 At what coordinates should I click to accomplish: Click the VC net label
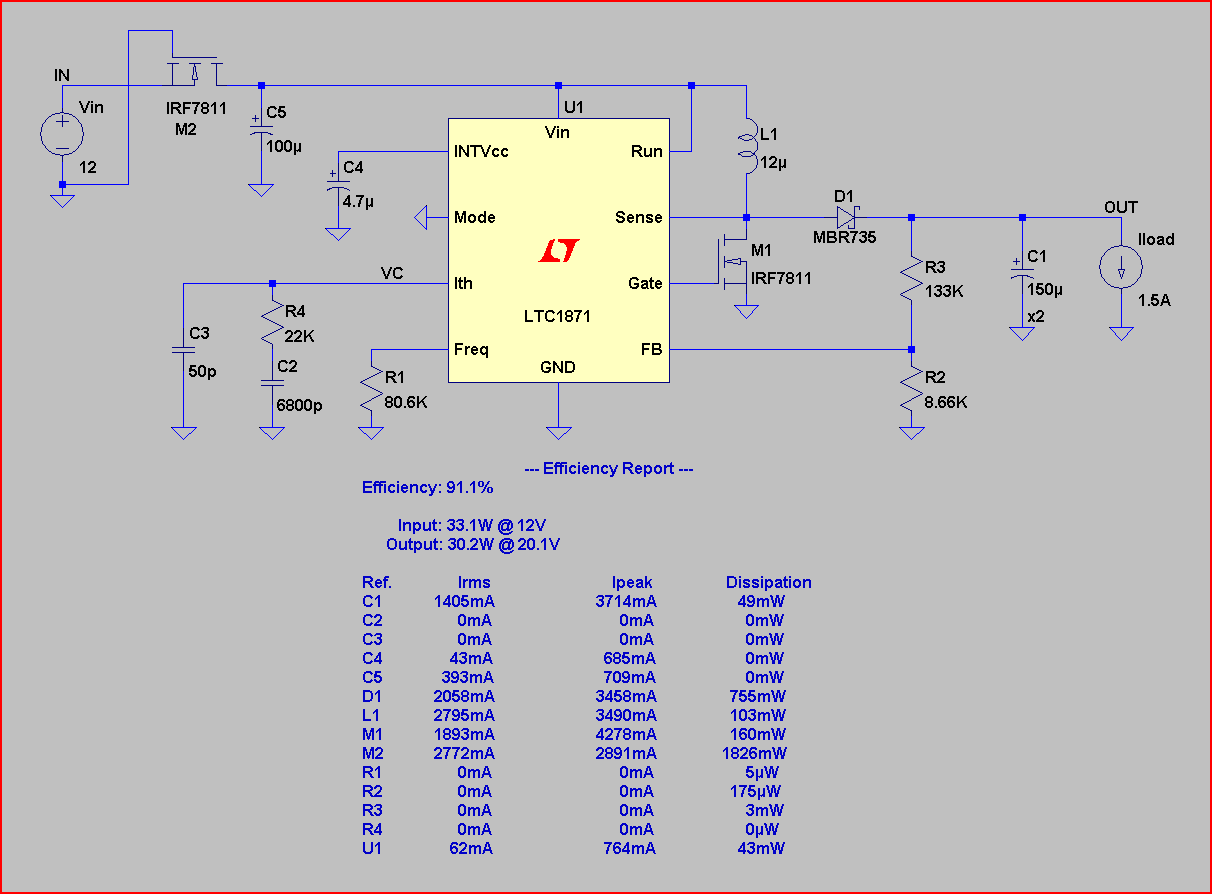click(392, 273)
